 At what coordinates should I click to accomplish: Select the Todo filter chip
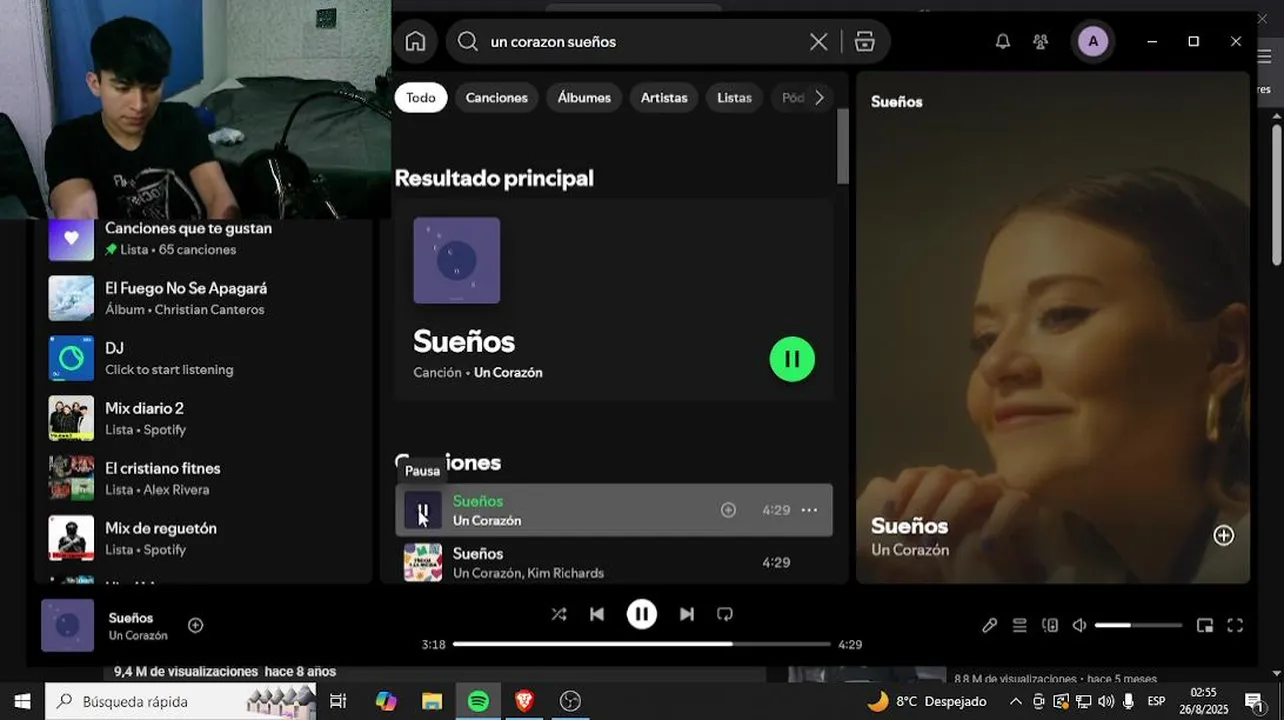(421, 97)
